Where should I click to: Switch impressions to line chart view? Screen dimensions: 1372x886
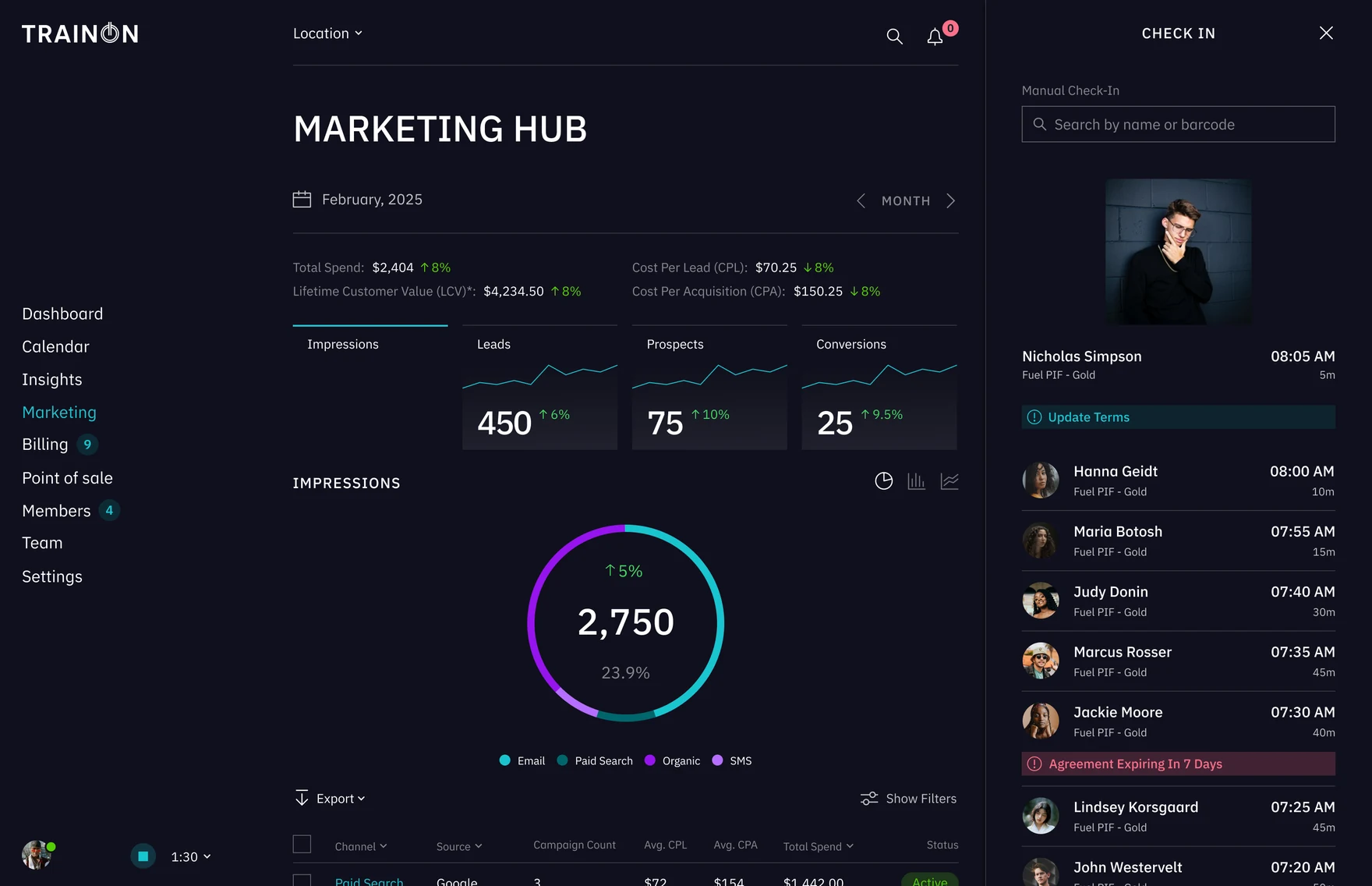click(x=949, y=481)
